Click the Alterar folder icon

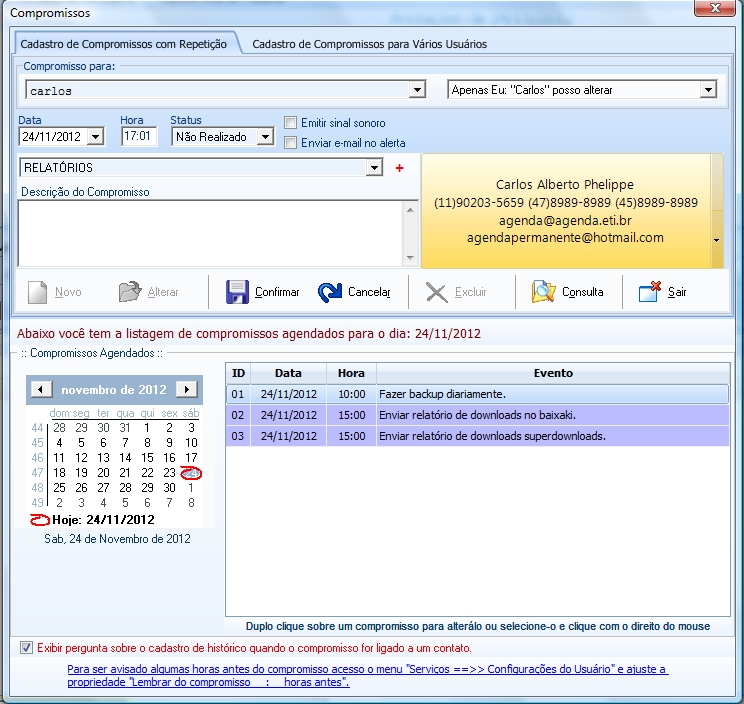click(x=130, y=292)
